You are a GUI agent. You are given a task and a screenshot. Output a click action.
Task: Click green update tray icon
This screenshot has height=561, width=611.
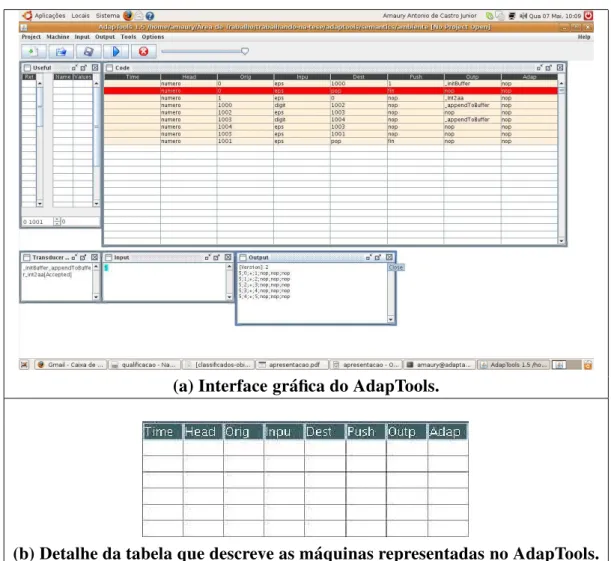click(489, 16)
